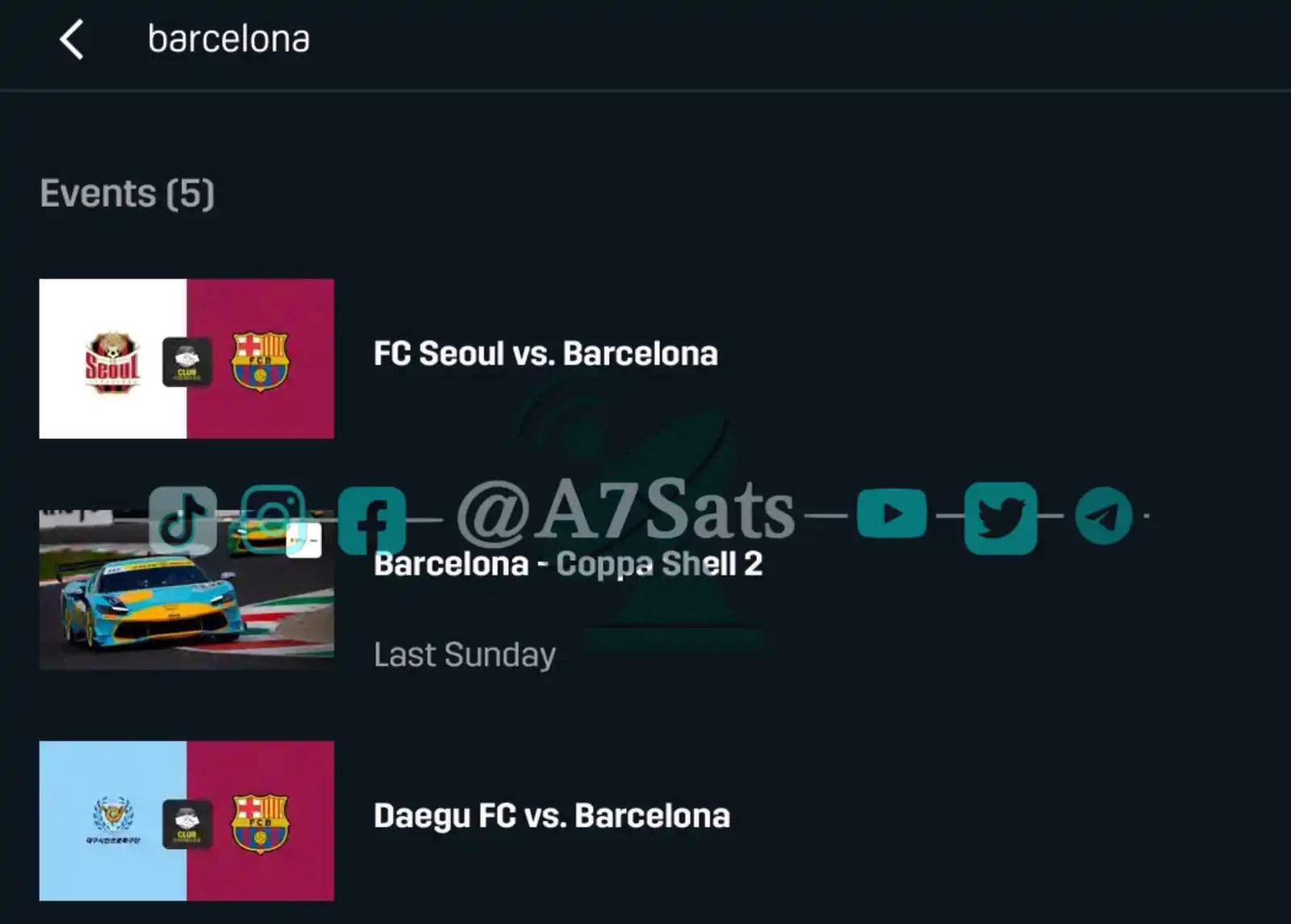
Task: Click the Last Sunday date label
Action: (465, 654)
